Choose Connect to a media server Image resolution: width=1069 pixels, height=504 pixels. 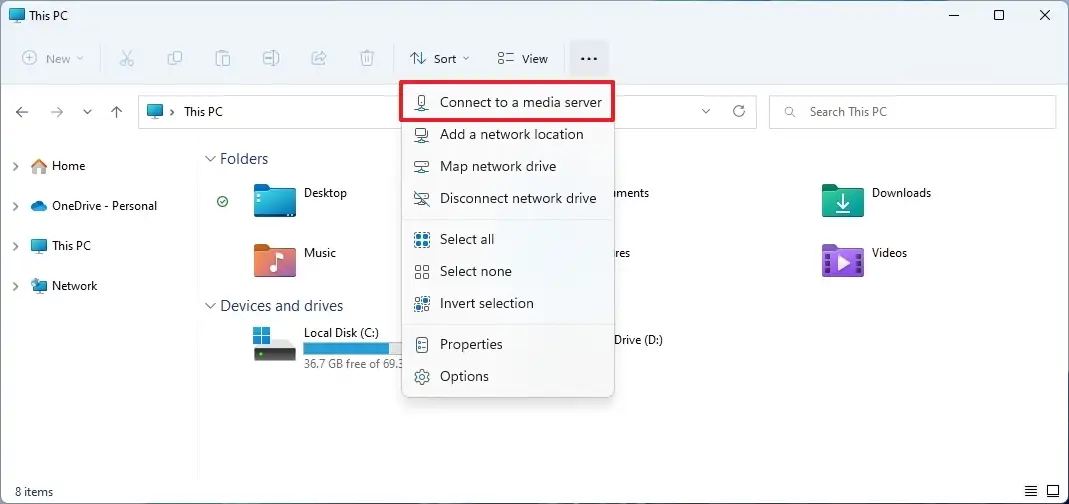[x=520, y=102]
